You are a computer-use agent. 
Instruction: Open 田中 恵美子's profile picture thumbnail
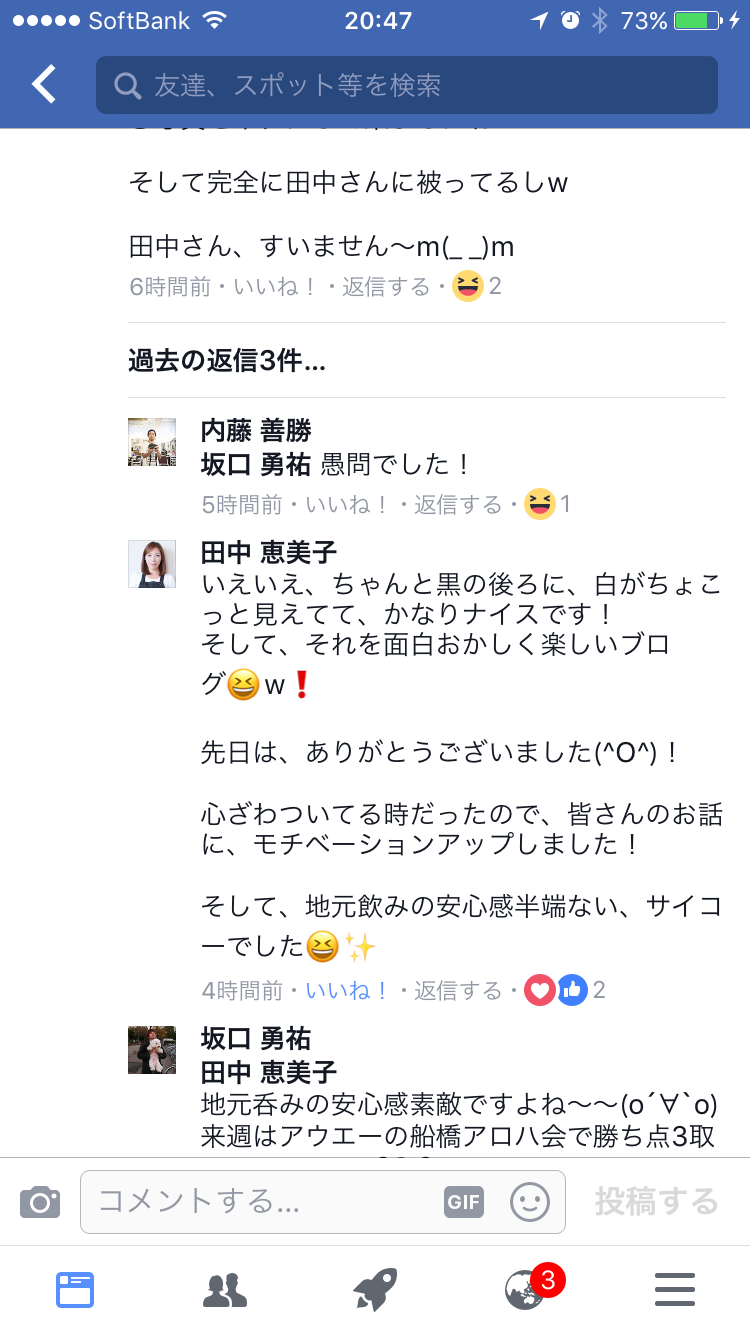pos(152,564)
